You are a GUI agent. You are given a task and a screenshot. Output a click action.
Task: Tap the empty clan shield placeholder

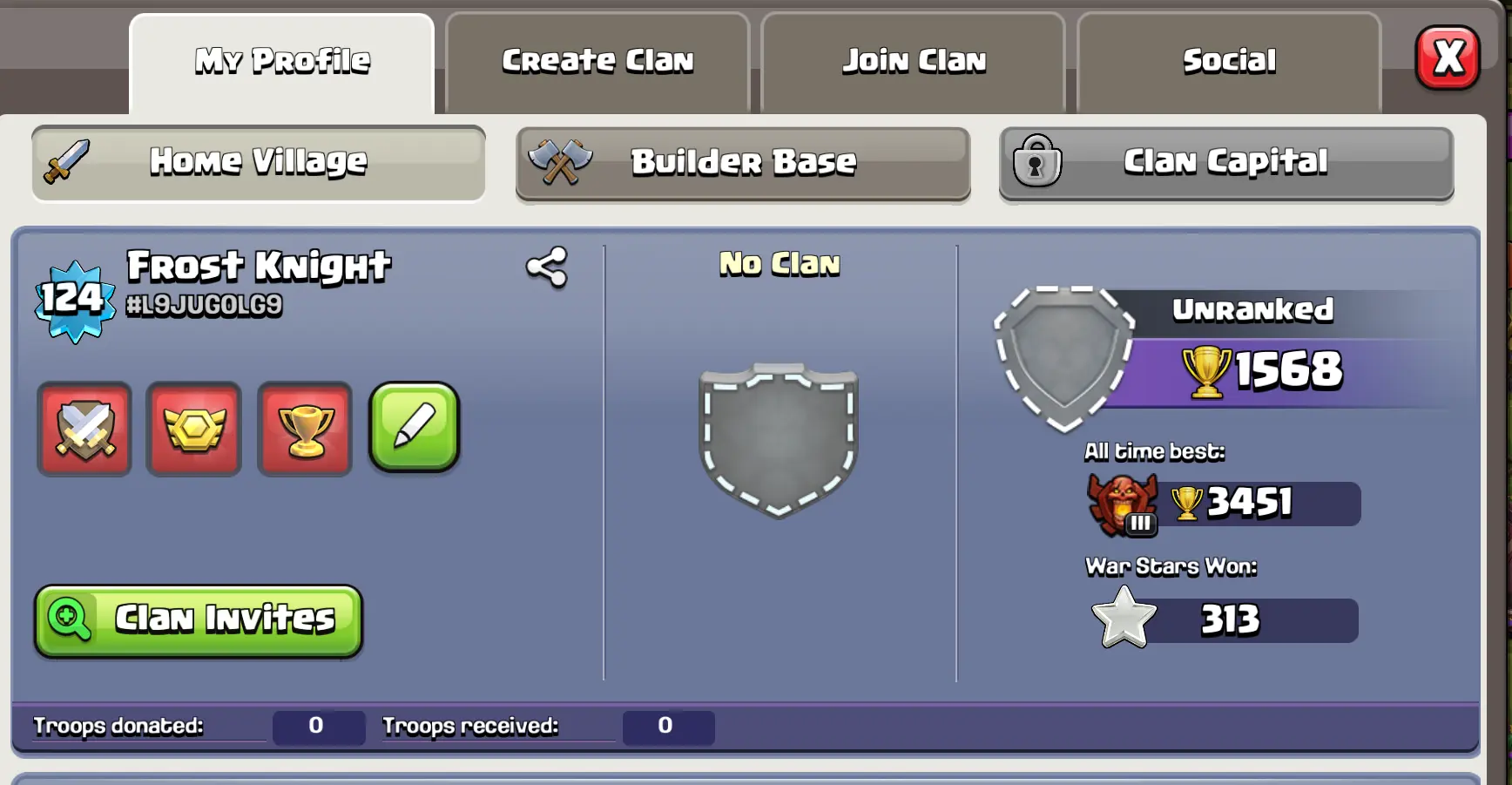(x=779, y=440)
